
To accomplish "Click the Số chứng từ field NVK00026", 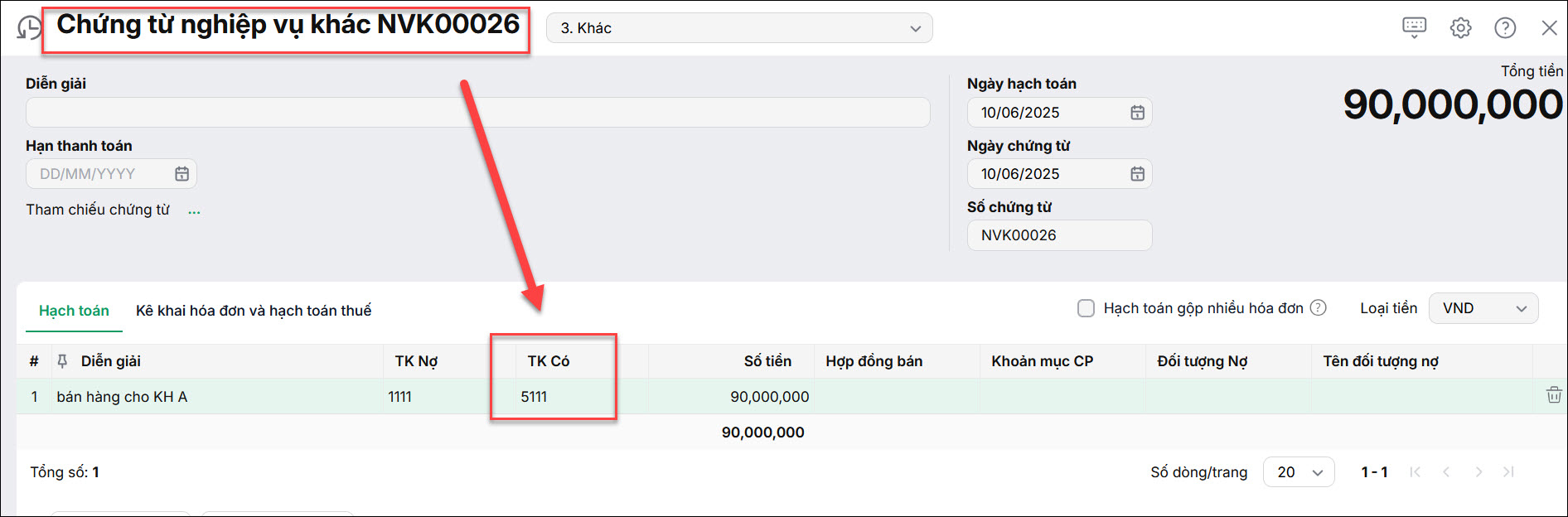I will [1059, 235].
